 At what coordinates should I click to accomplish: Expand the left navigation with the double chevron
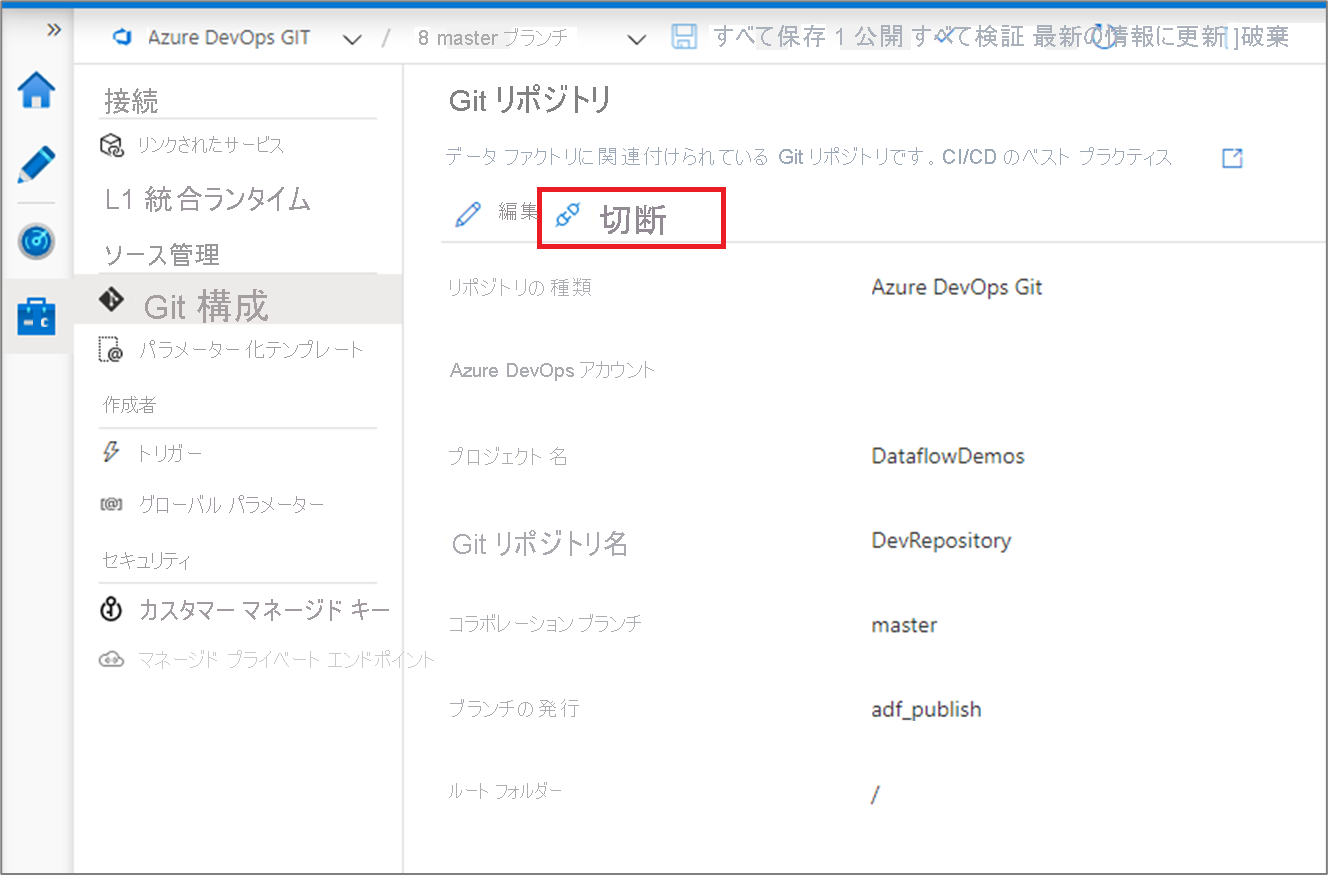[x=54, y=29]
